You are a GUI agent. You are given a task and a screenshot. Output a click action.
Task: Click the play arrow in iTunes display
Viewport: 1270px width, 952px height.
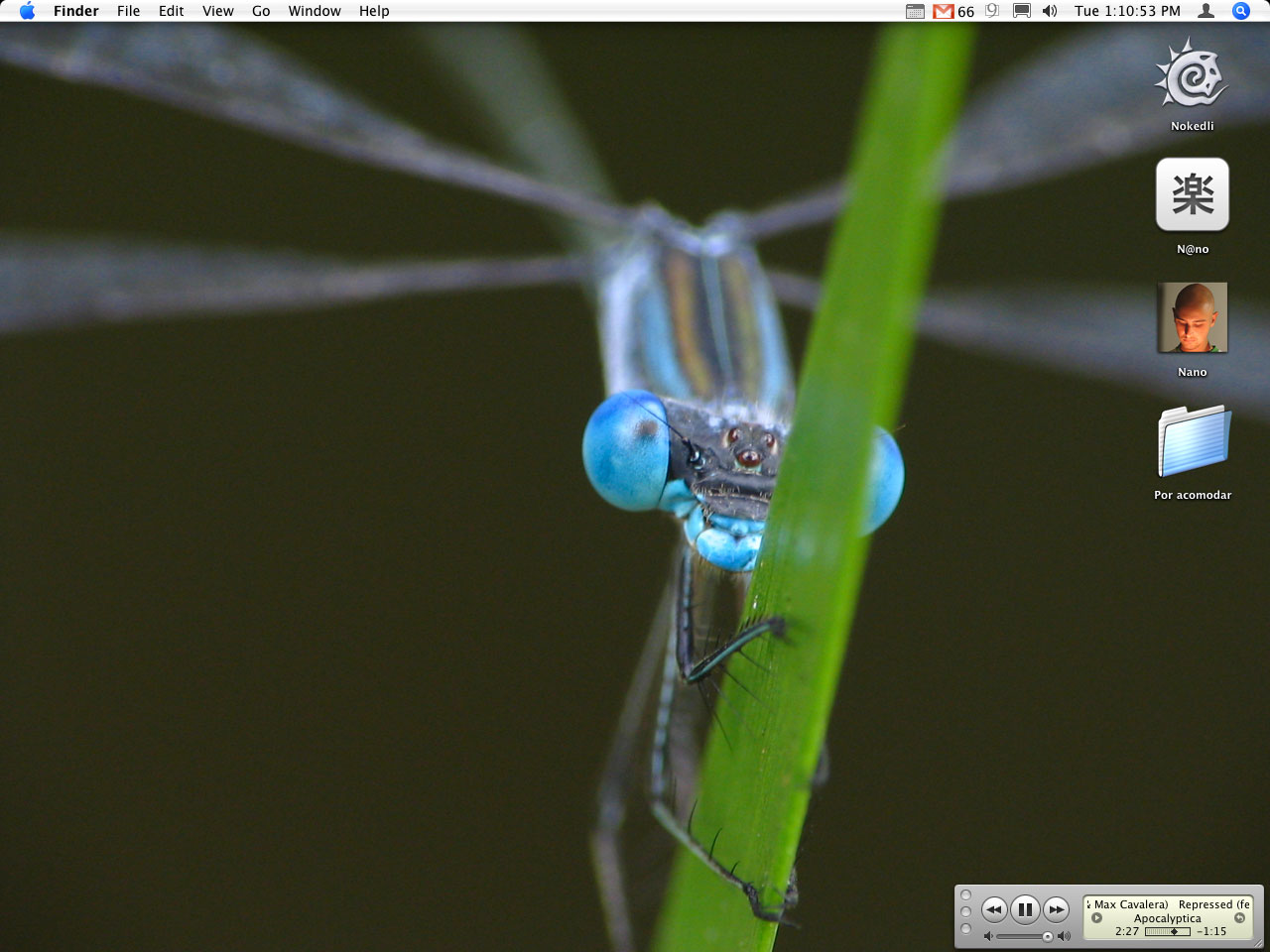pos(1096,918)
